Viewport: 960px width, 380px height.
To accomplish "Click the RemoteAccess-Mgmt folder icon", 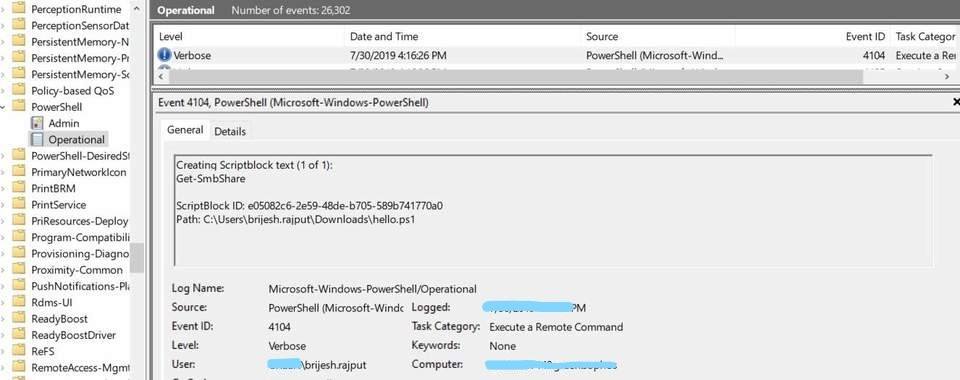I will [19, 368].
